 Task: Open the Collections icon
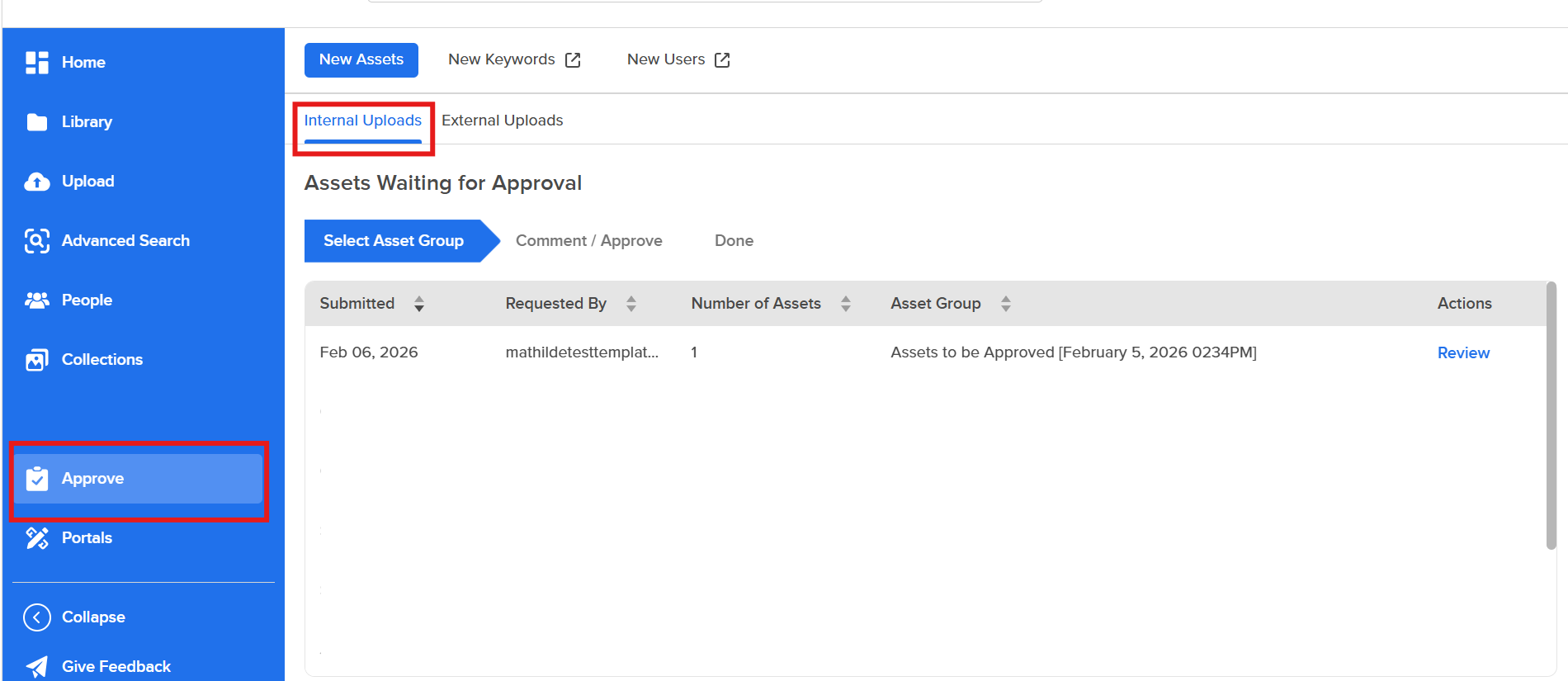pos(36,360)
